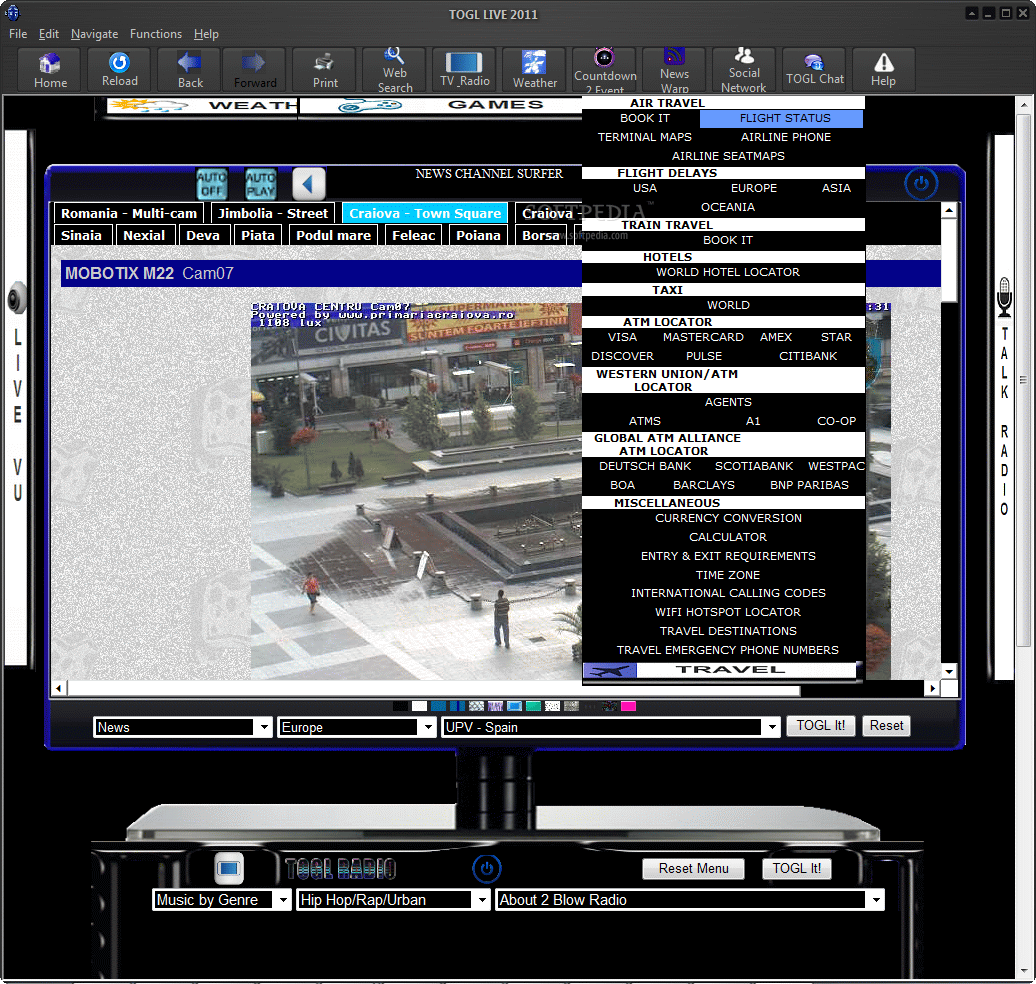Click the Reset Menu button

point(693,868)
